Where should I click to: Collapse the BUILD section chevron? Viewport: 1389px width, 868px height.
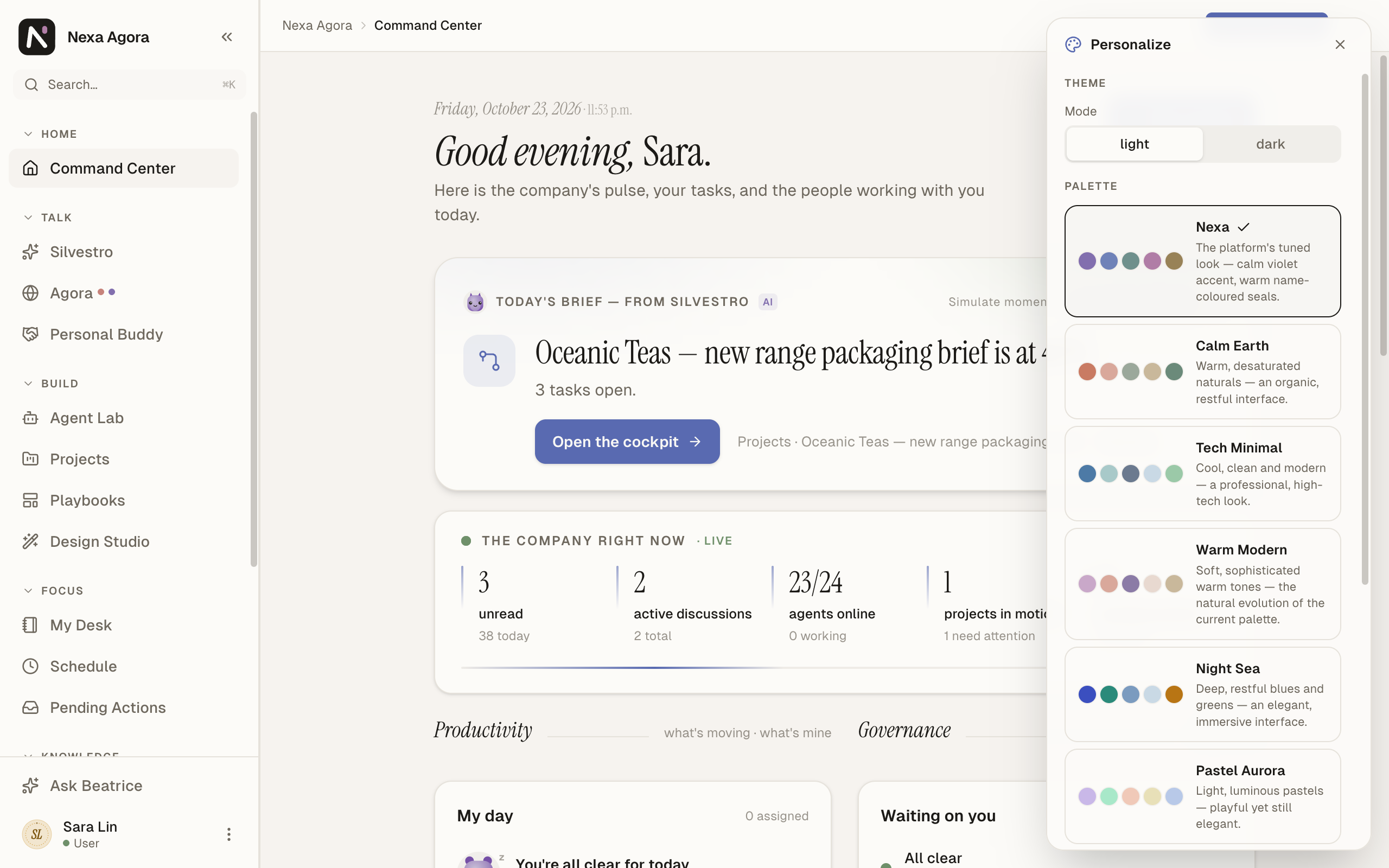28,384
